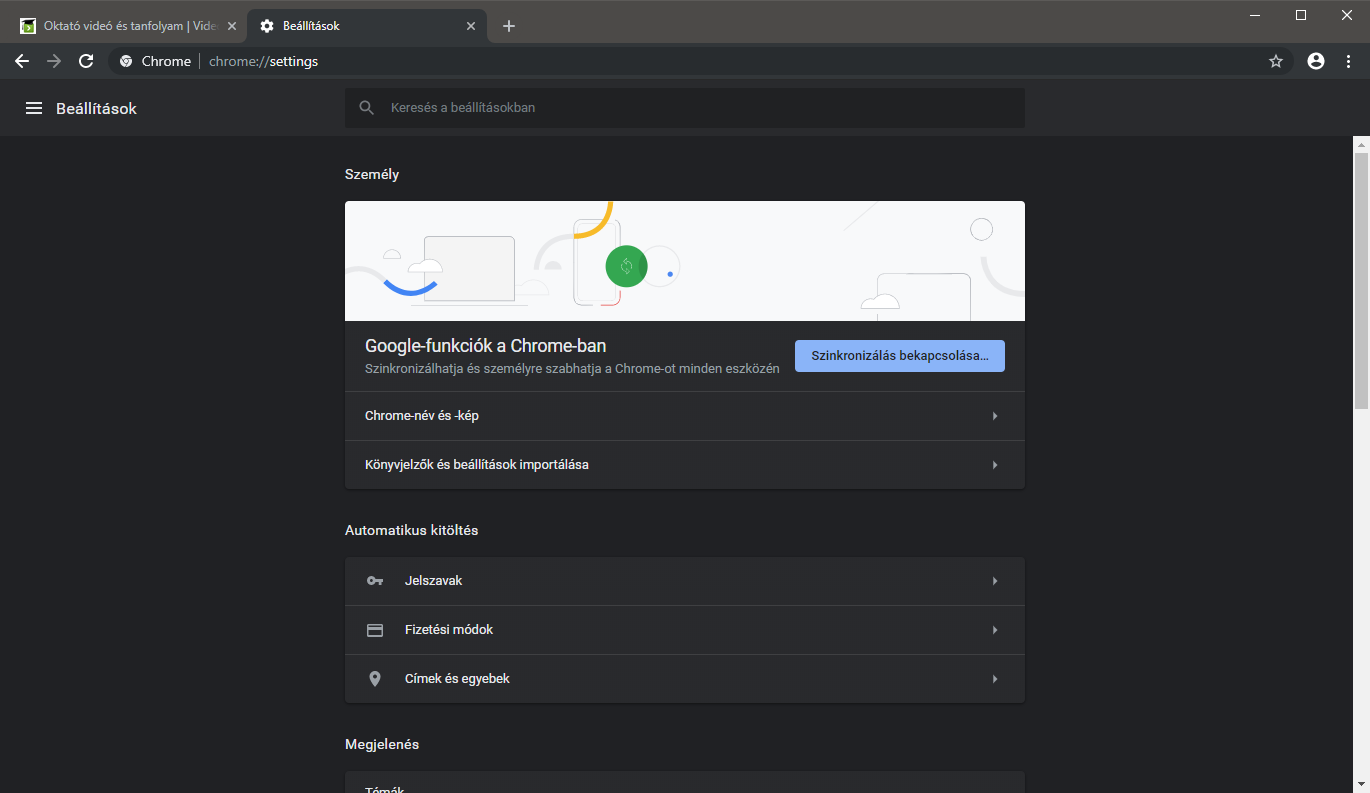
Task: Click the scrollbar up arrow
Action: point(1361,144)
